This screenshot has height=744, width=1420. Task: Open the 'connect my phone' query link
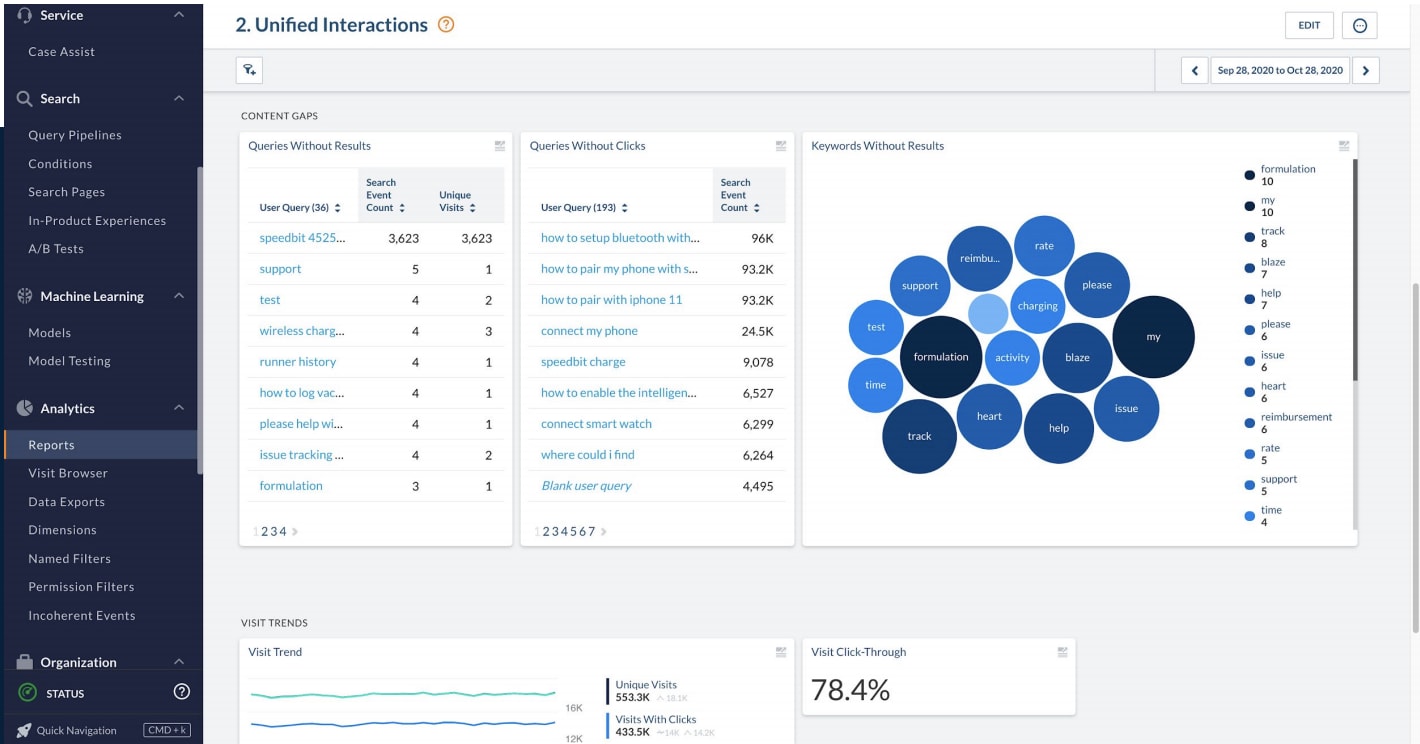click(589, 331)
